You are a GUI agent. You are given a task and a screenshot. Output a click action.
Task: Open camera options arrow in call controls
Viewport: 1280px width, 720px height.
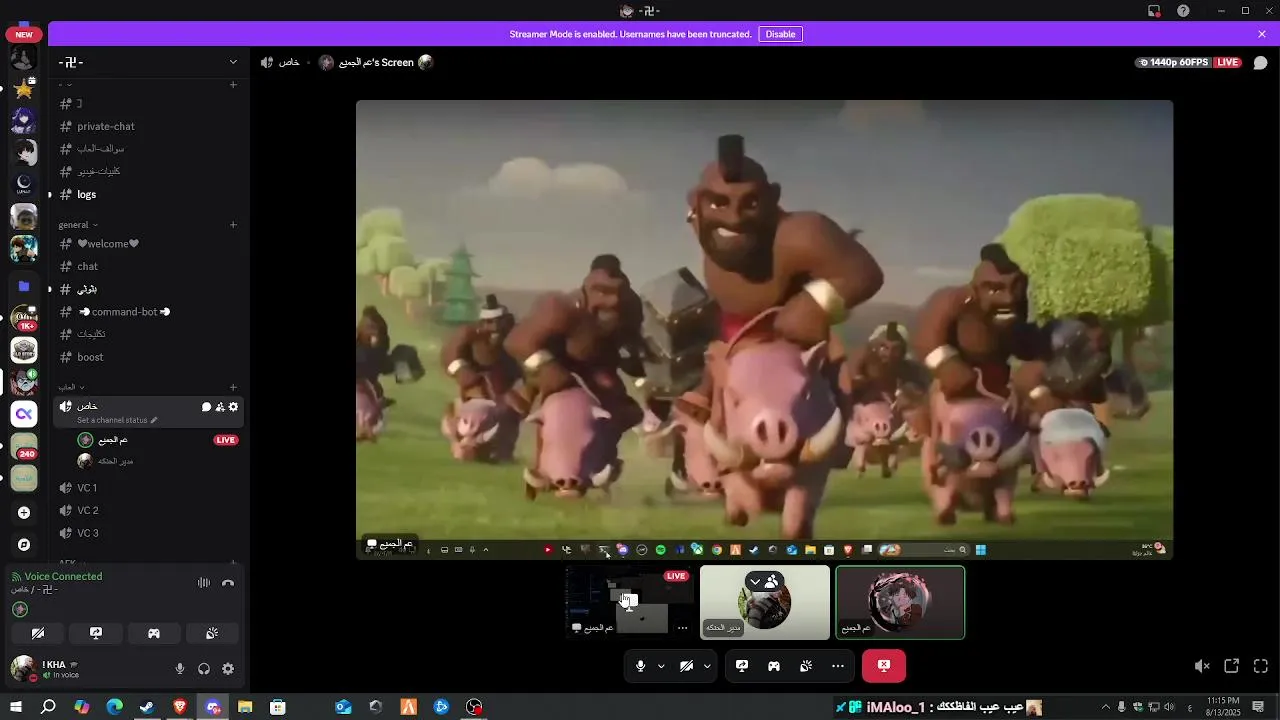pyautogui.click(x=707, y=666)
